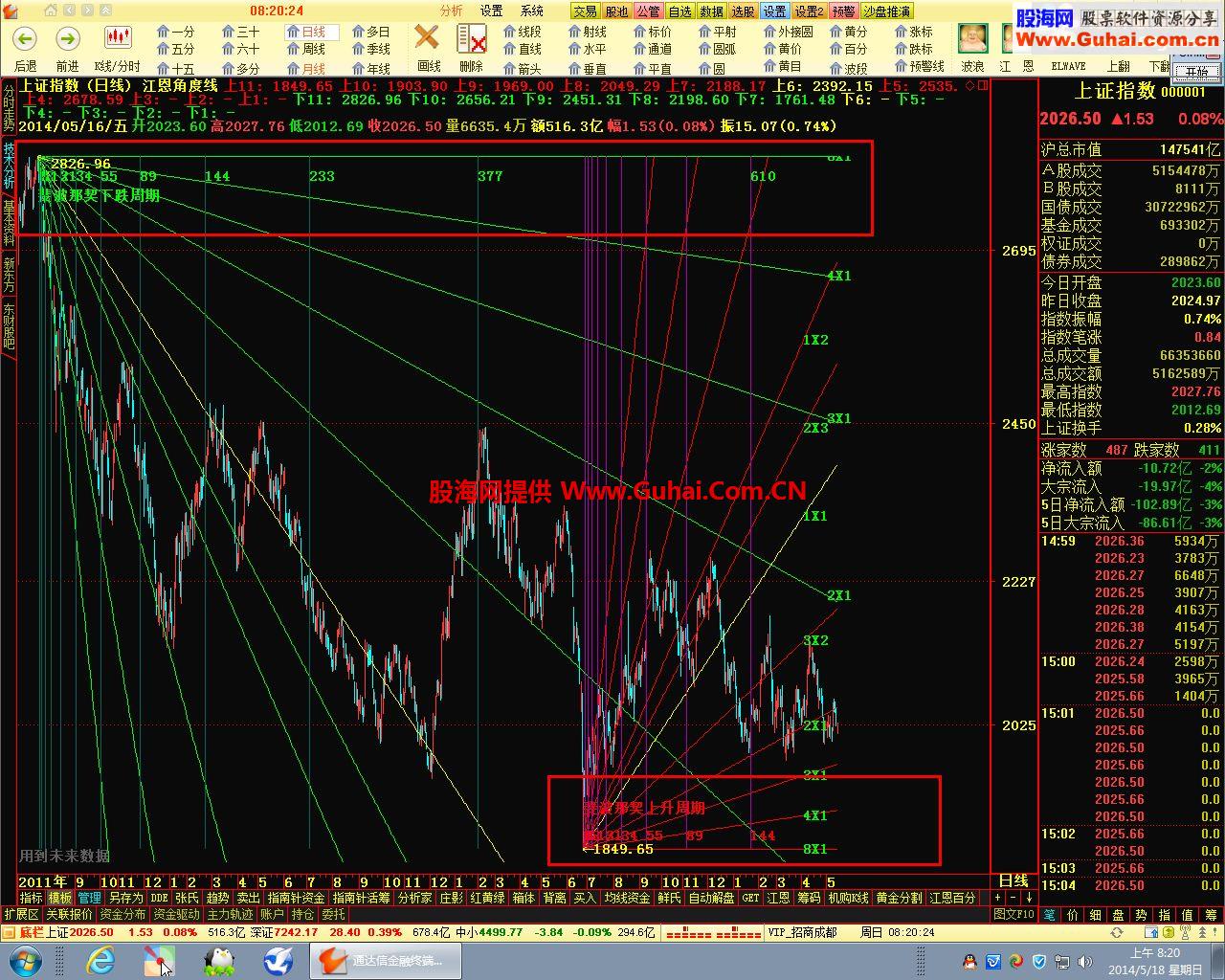The image size is (1225, 980).
Task: Click the 股池 stock pool button
Action: [x=616, y=11]
